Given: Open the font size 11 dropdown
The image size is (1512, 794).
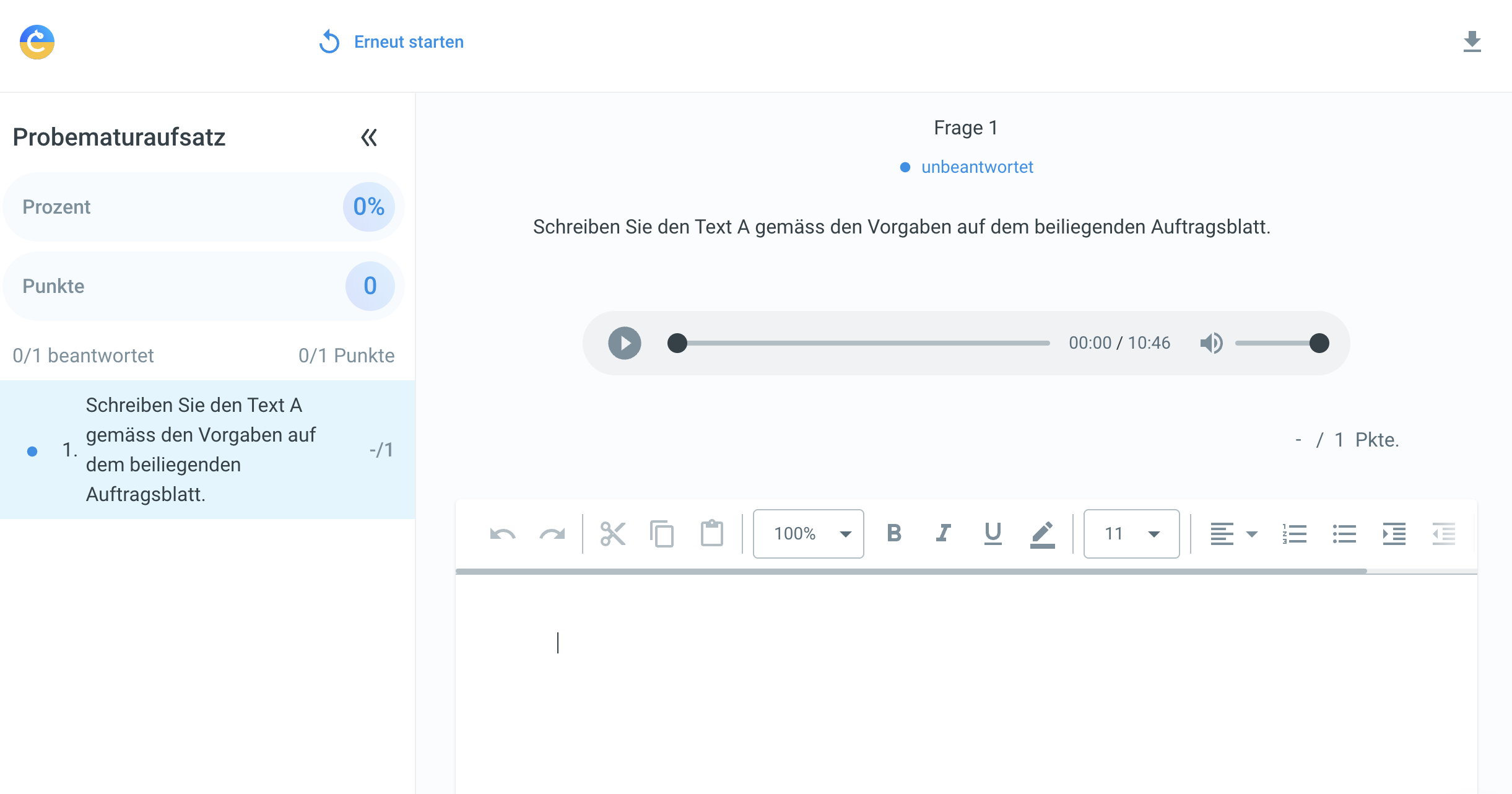Looking at the screenshot, I should 1131,534.
